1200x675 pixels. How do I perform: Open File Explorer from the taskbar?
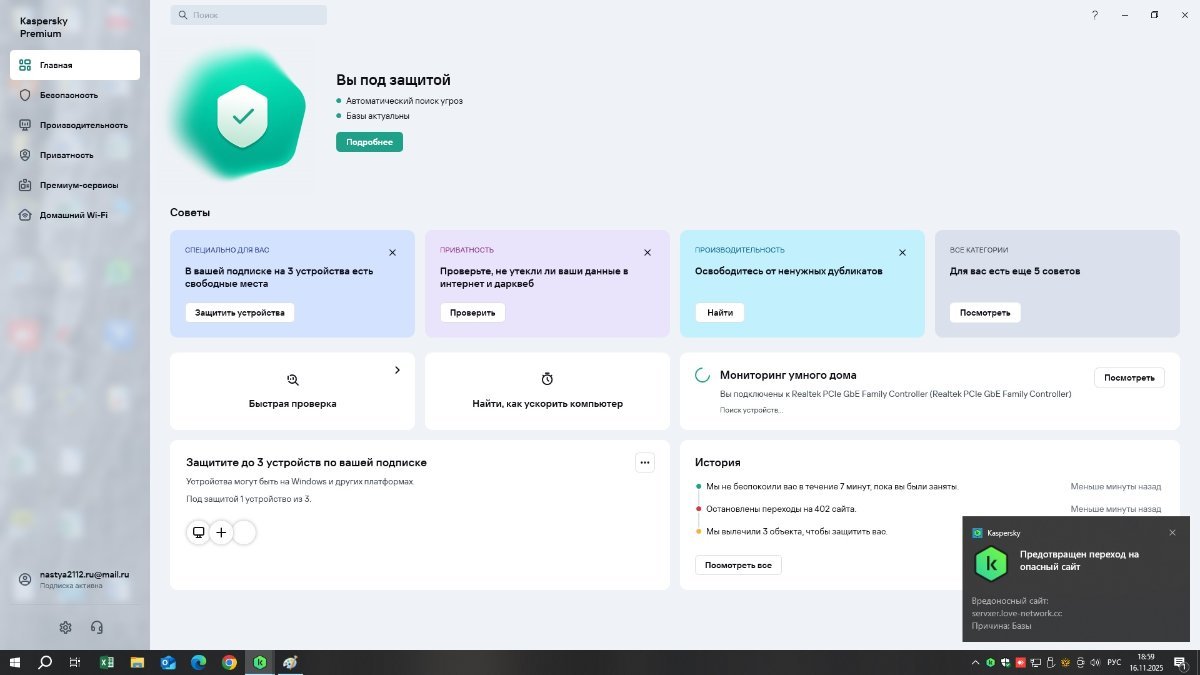coord(137,662)
